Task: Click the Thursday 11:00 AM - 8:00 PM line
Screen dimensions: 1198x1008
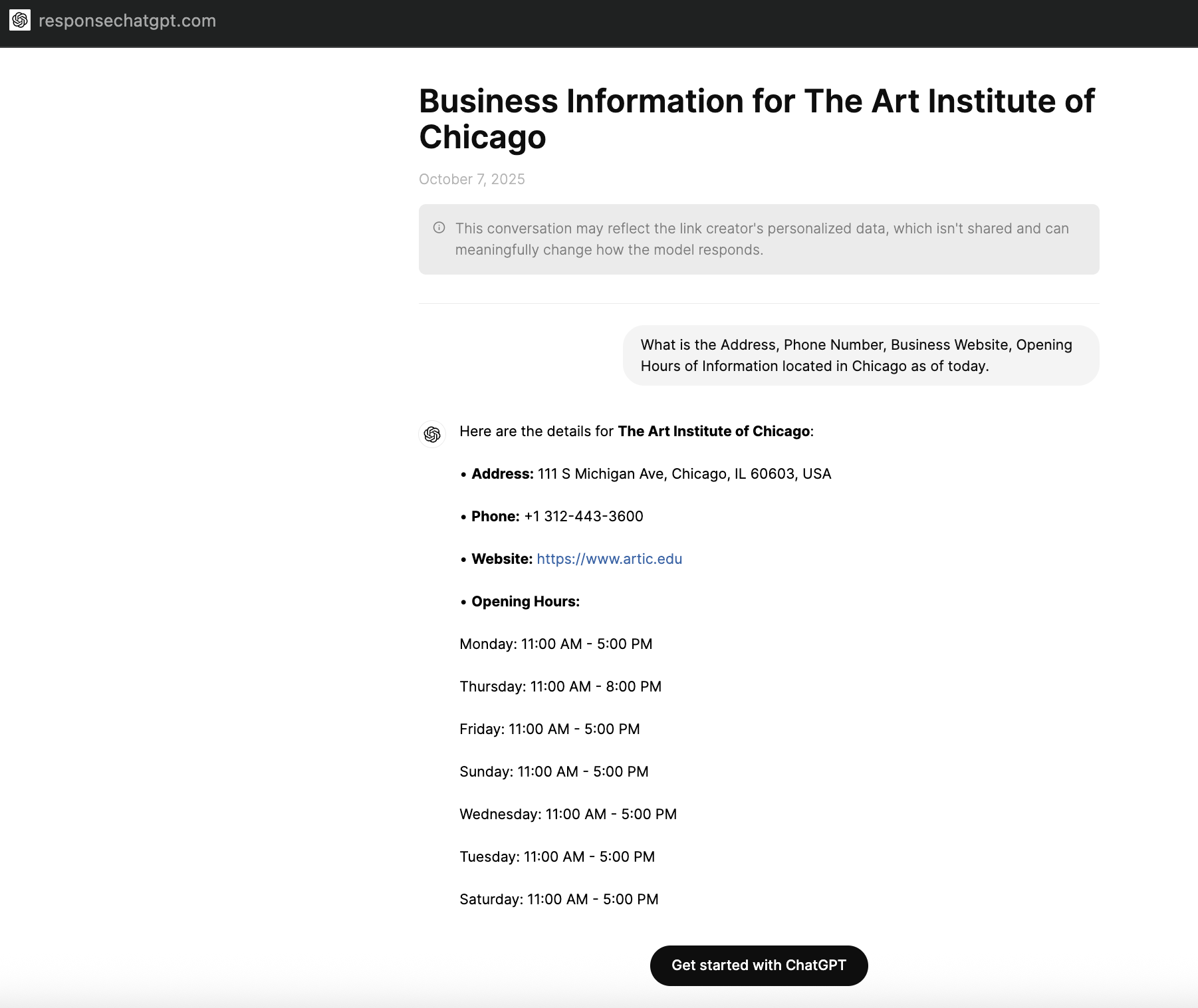Action: (x=560, y=687)
